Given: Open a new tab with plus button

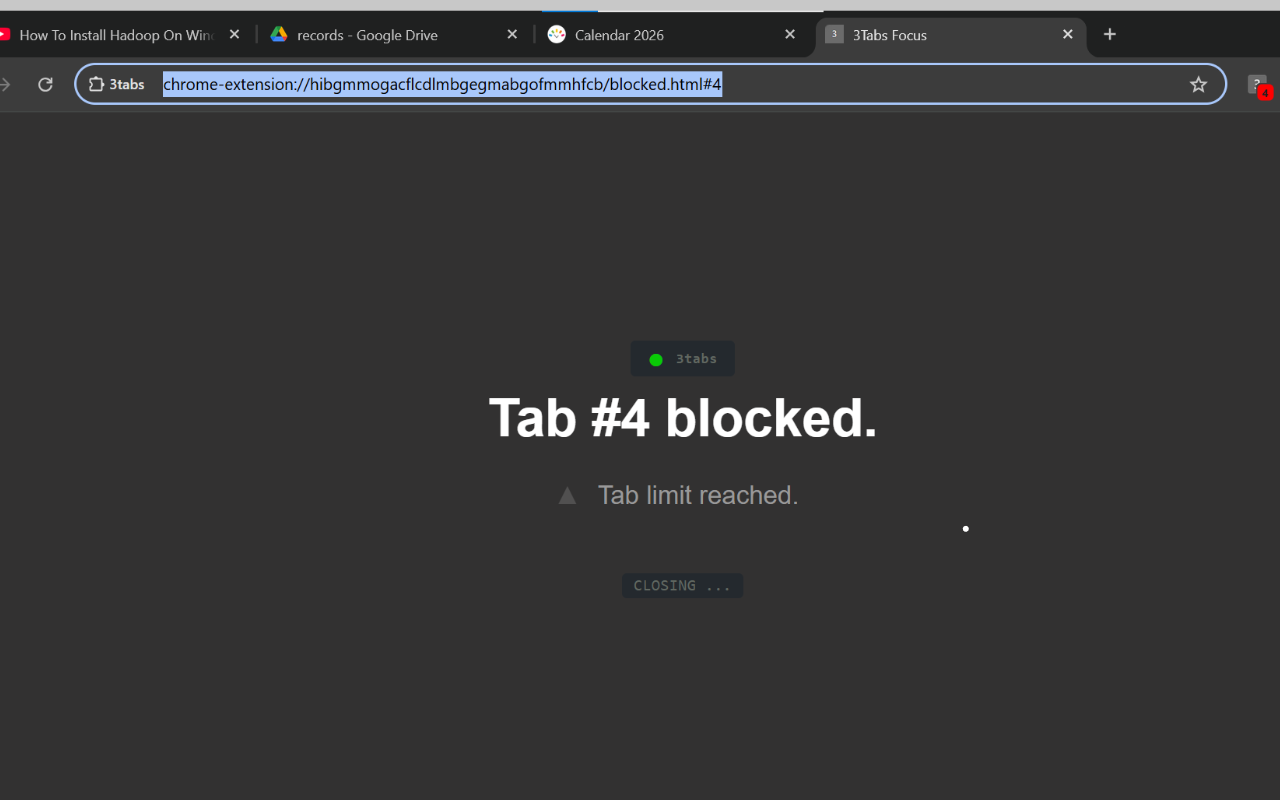Looking at the screenshot, I should [x=1110, y=34].
